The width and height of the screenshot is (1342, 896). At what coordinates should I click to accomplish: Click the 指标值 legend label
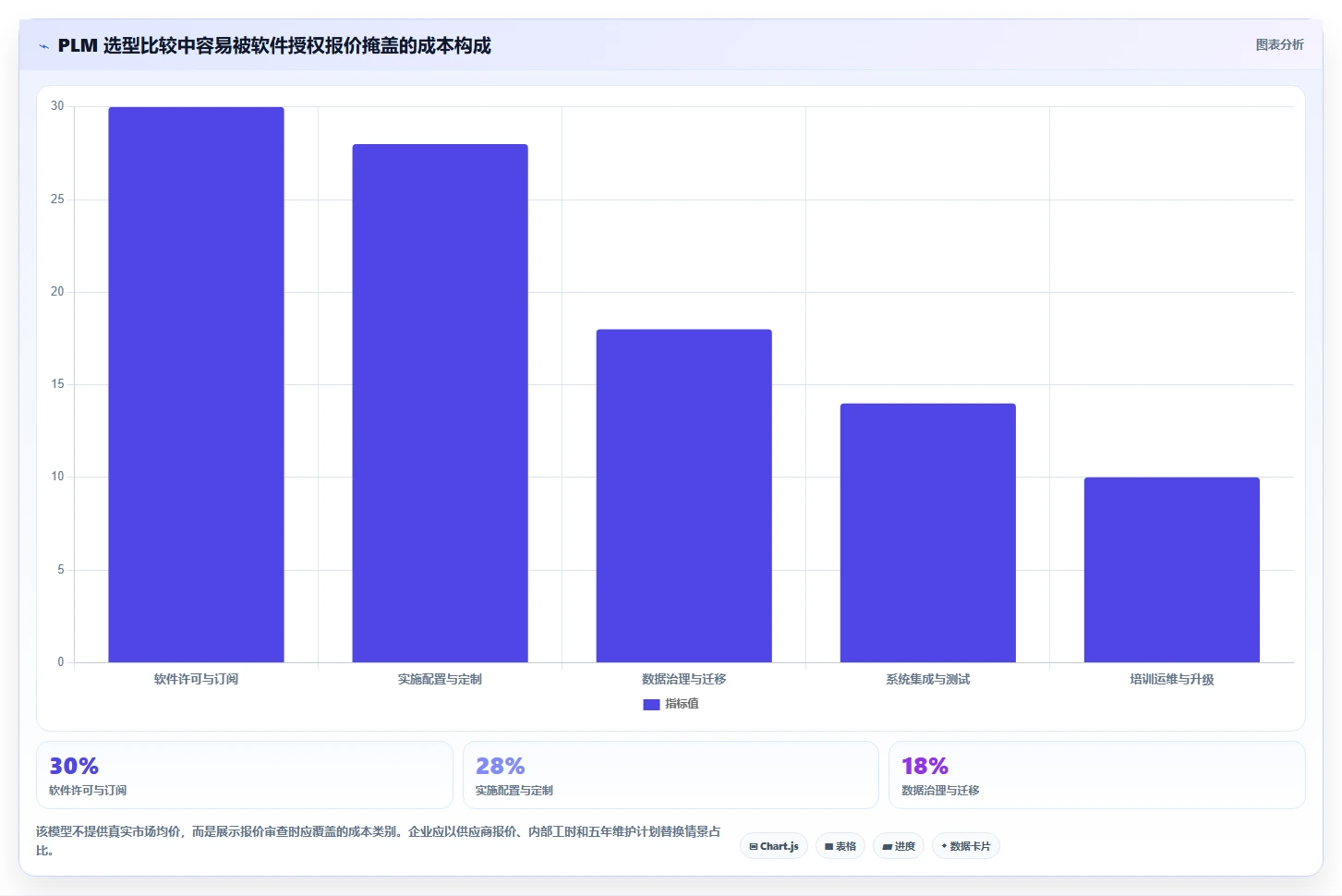[682, 704]
